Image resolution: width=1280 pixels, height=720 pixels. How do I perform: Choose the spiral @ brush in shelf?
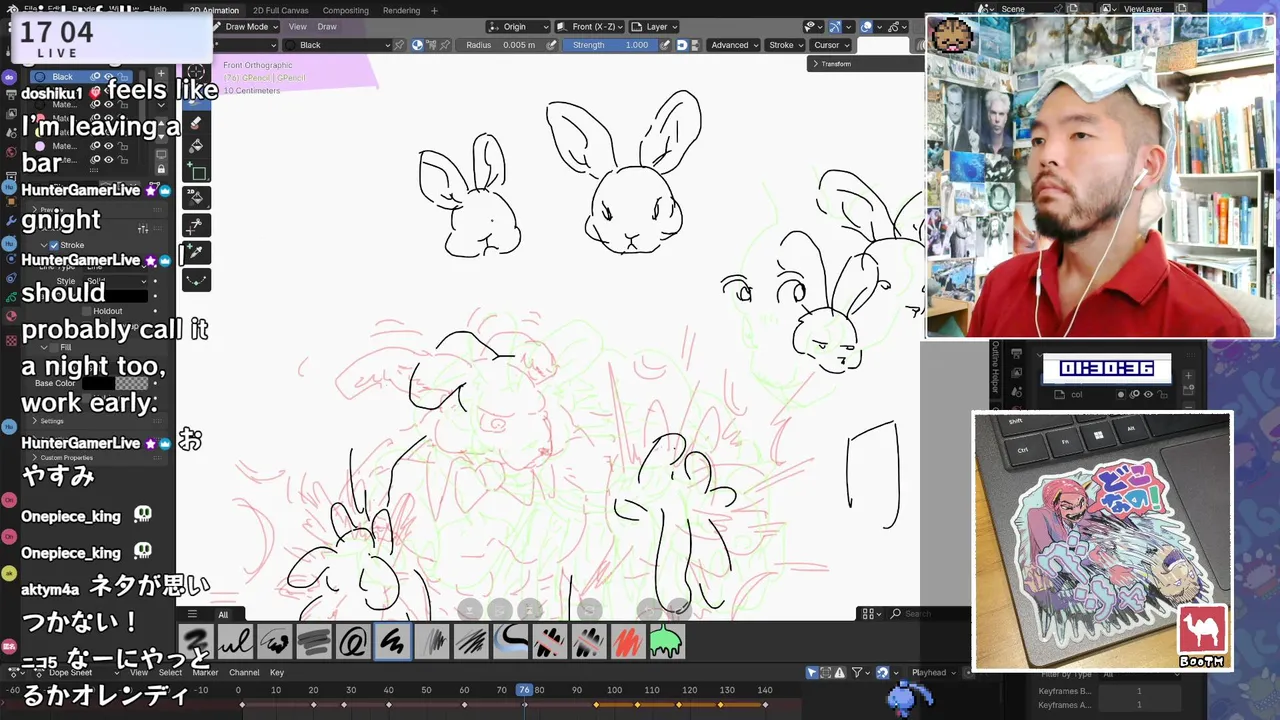[x=353, y=641]
